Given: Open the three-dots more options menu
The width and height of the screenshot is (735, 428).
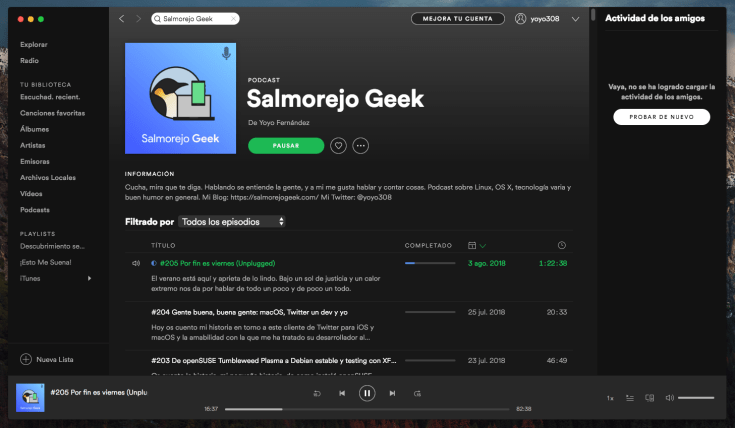Looking at the screenshot, I should [361, 146].
